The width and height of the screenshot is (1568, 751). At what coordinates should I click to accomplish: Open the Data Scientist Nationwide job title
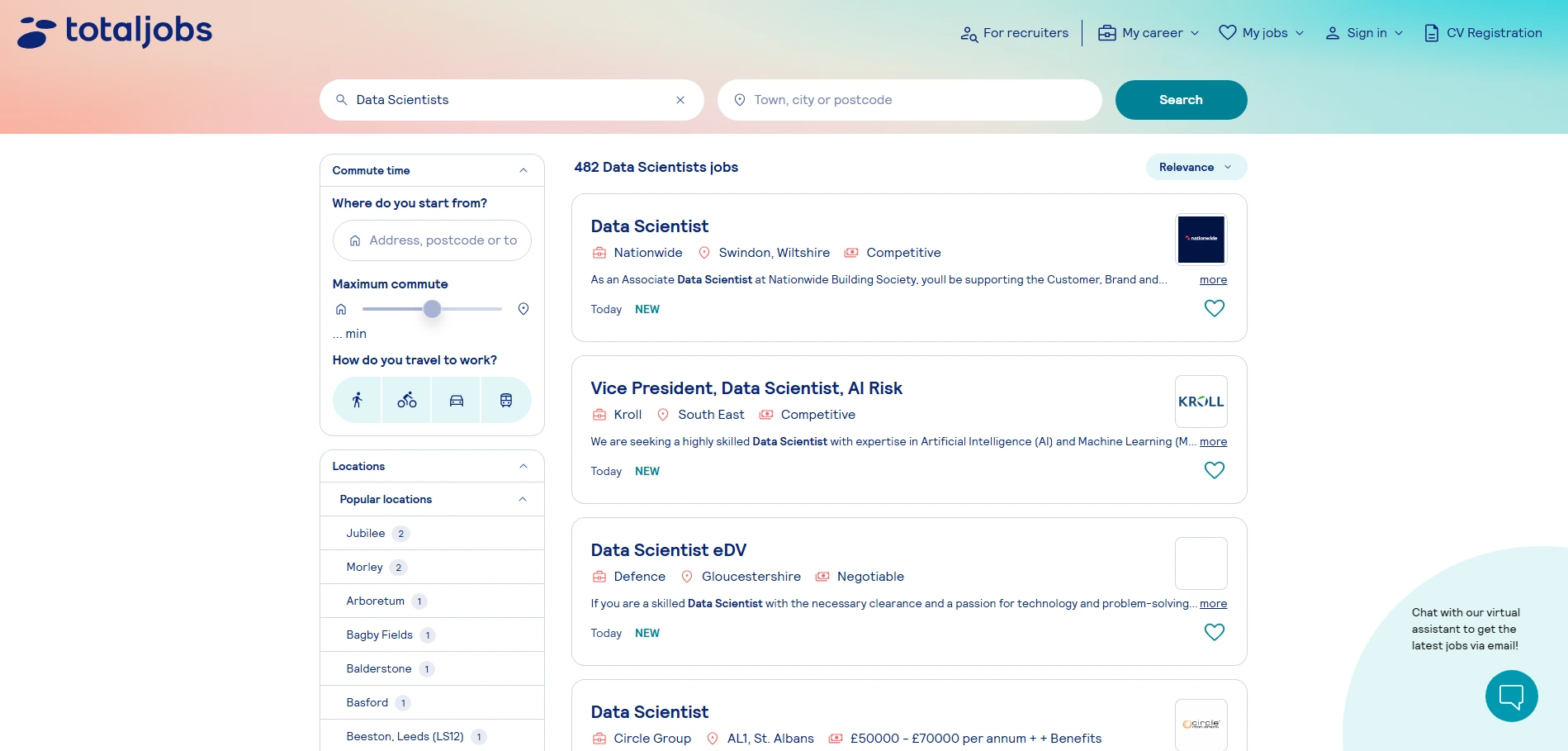coord(649,226)
